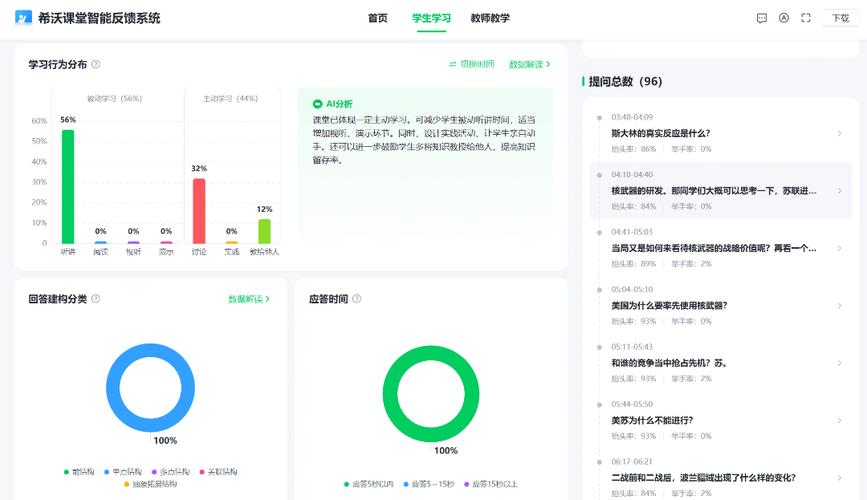Click help icon beside 学习行为分布
This screenshot has width=867, height=500.
96,64
